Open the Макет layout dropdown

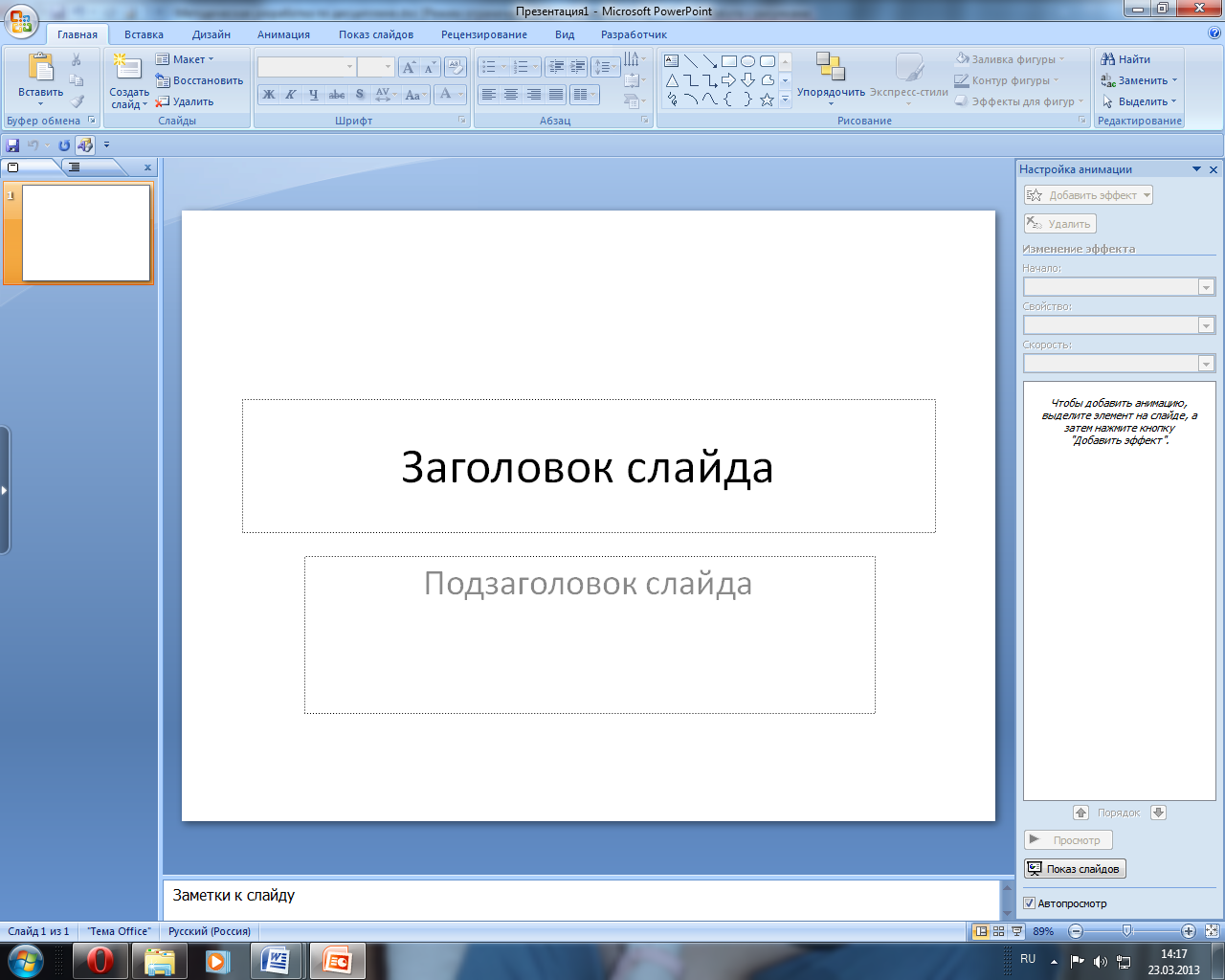point(185,59)
